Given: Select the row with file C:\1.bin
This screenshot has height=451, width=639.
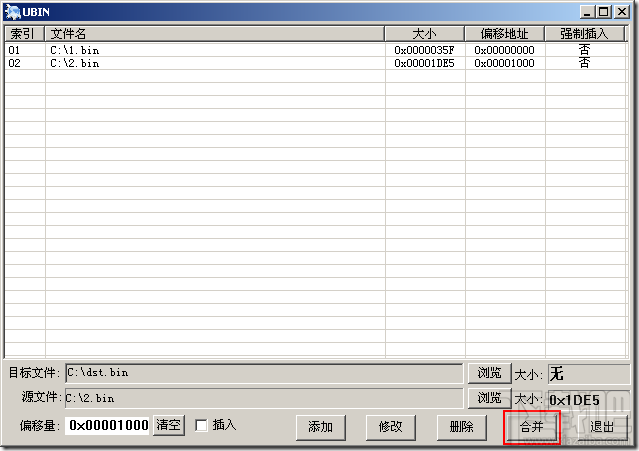Looking at the screenshot, I should pos(315,50).
